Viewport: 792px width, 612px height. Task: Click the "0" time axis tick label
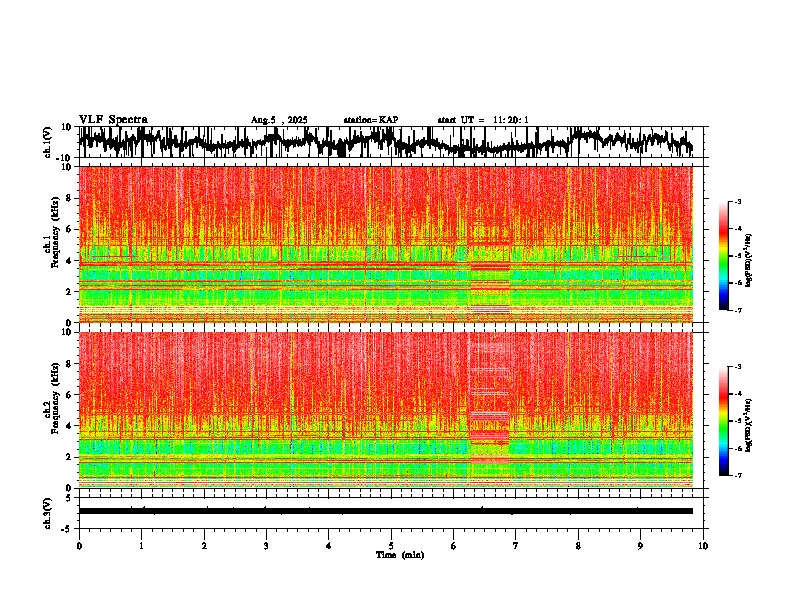(x=79, y=546)
